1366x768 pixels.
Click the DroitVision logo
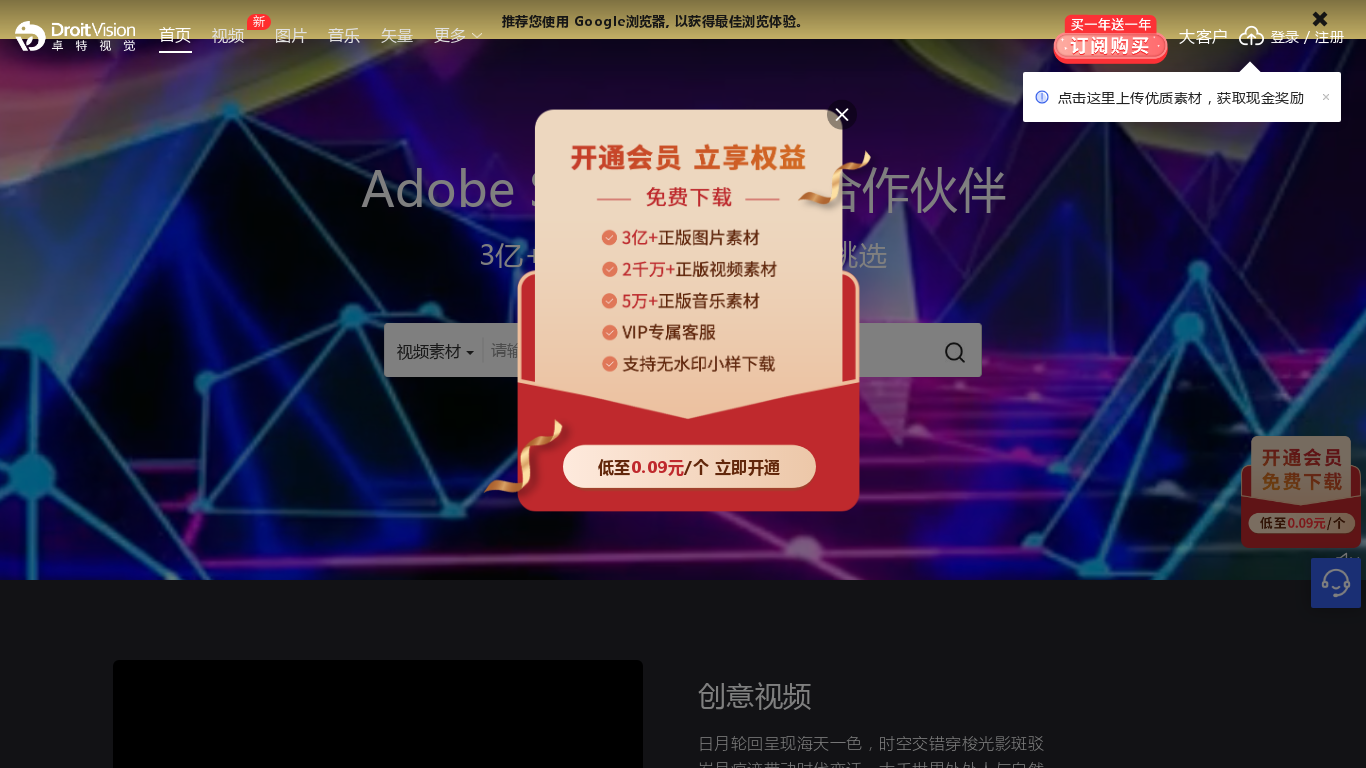point(75,36)
